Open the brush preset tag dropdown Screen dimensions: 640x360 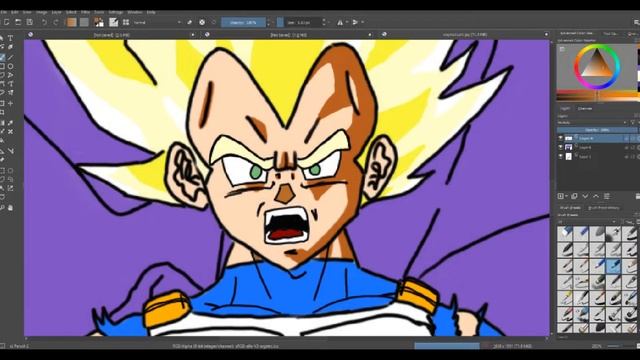pos(587,222)
